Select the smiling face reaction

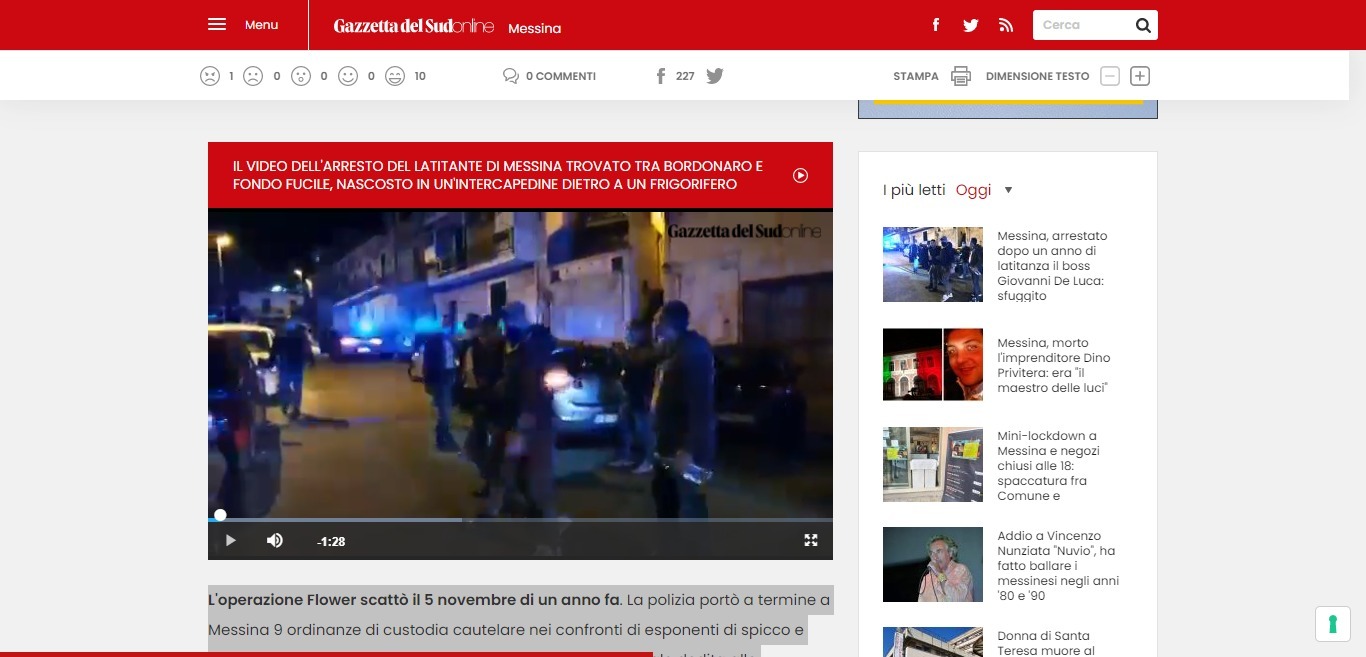tap(348, 76)
